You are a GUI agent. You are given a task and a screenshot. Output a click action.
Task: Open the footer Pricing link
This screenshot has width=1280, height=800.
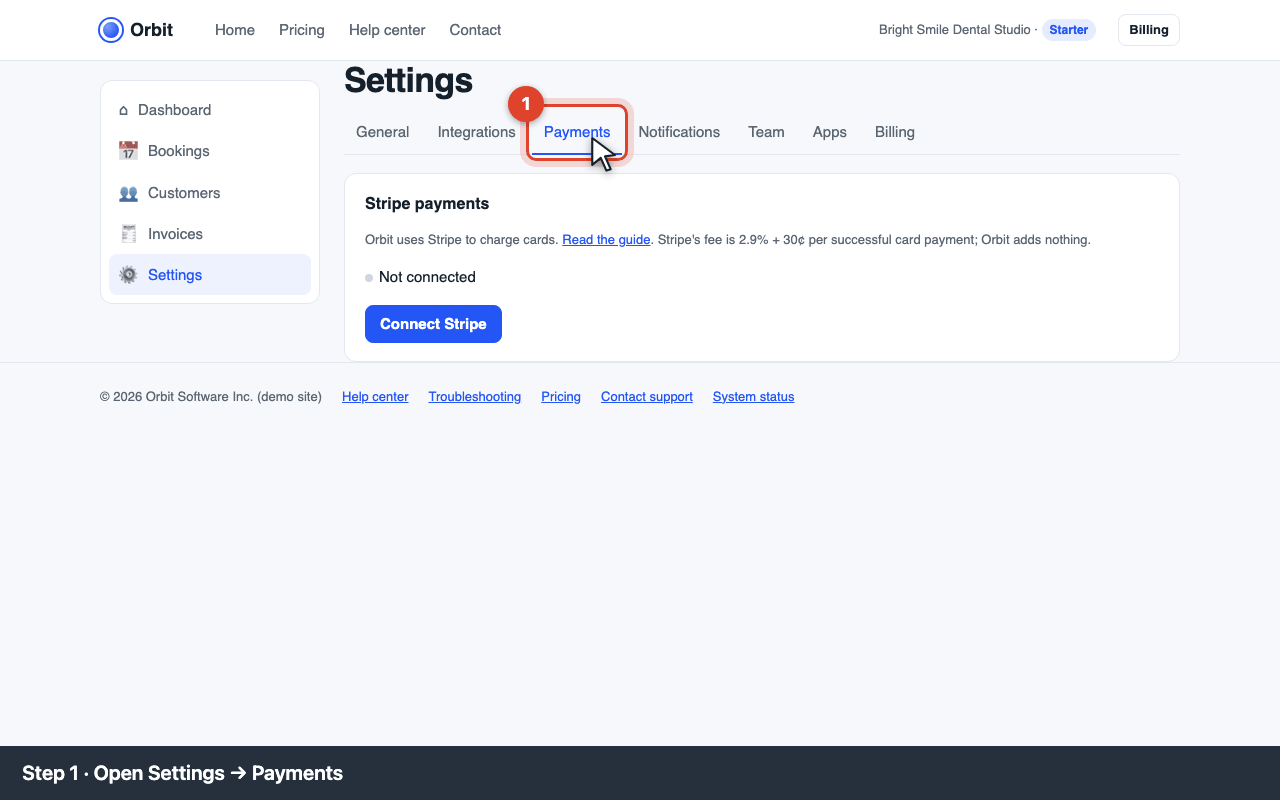tap(561, 397)
